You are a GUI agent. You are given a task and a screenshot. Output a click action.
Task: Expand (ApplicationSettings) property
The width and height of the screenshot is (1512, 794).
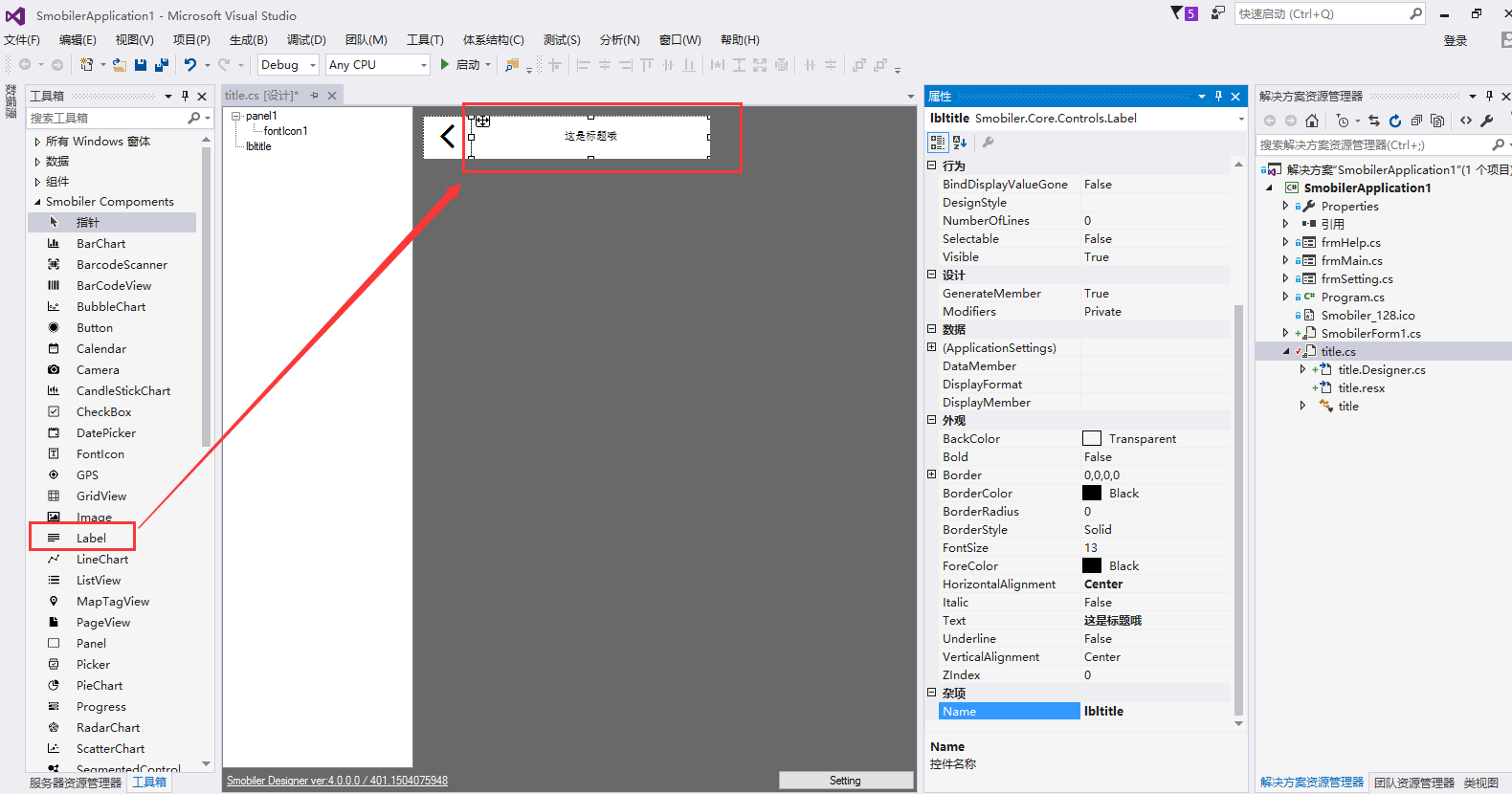(931, 347)
